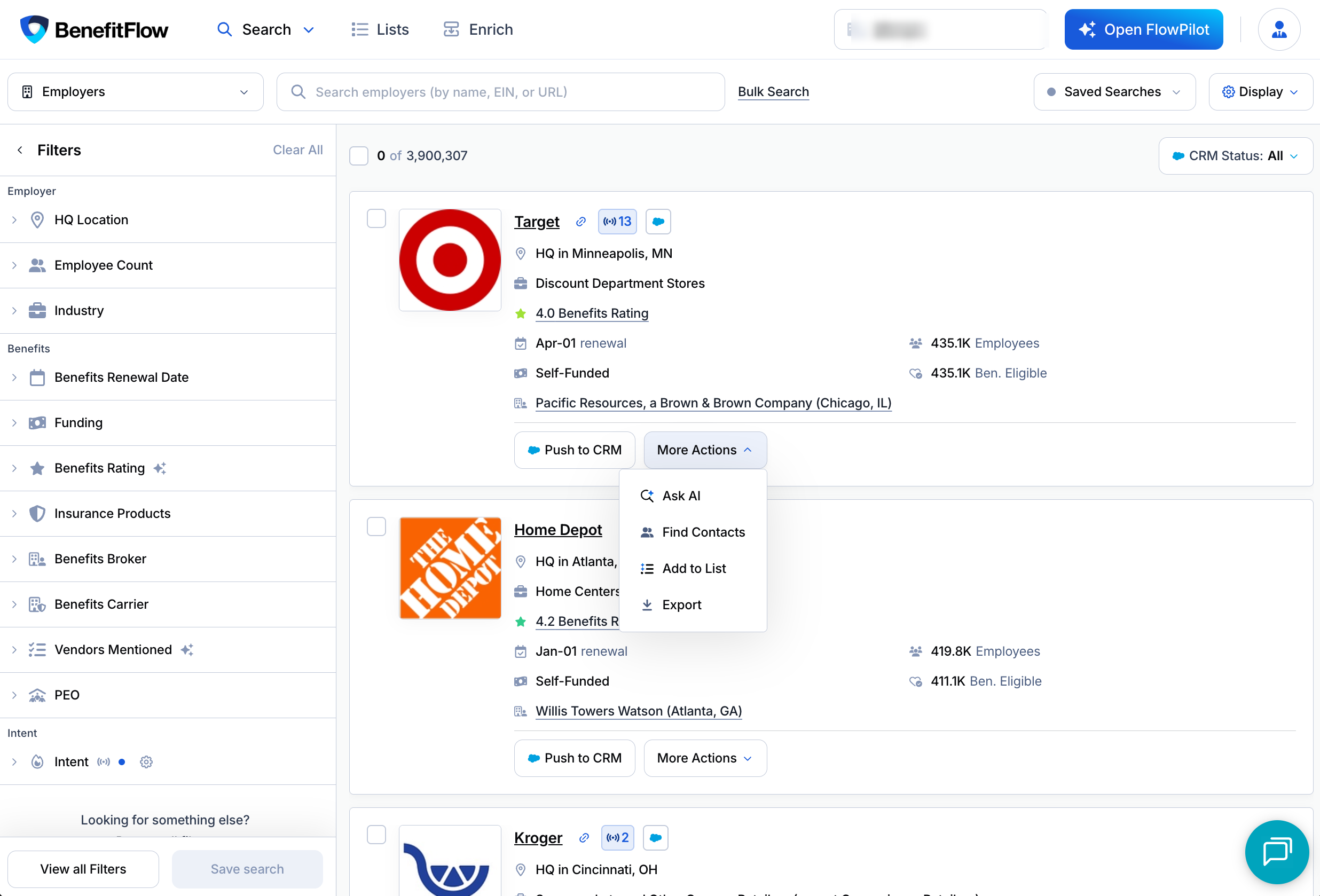Push Target to CRM

pos(574,450)
